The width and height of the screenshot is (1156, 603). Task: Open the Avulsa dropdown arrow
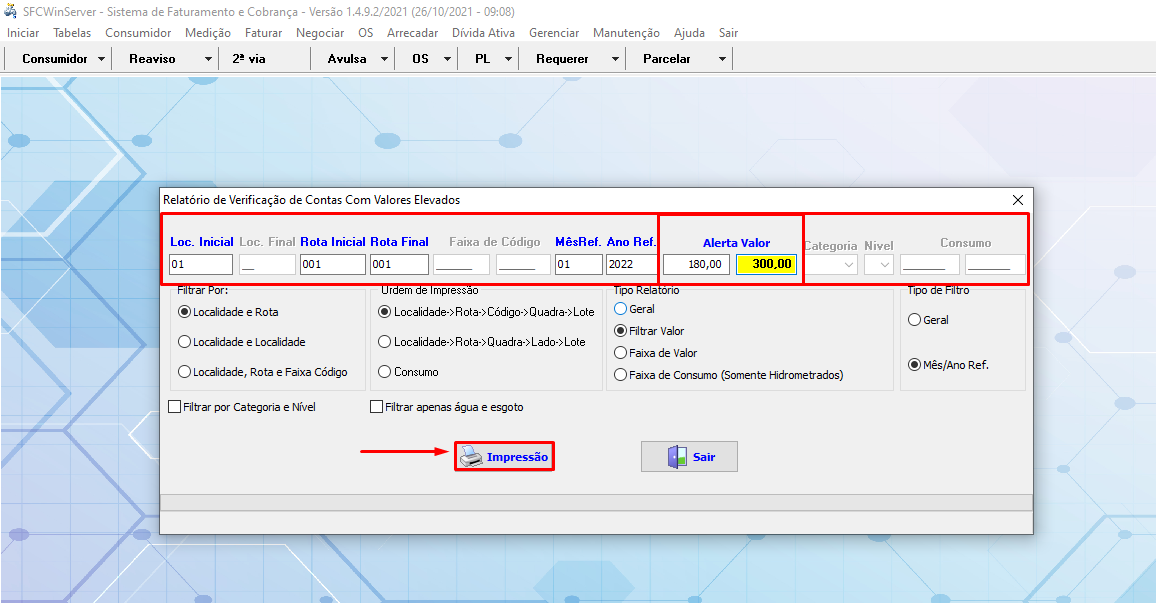click(384, 59)
